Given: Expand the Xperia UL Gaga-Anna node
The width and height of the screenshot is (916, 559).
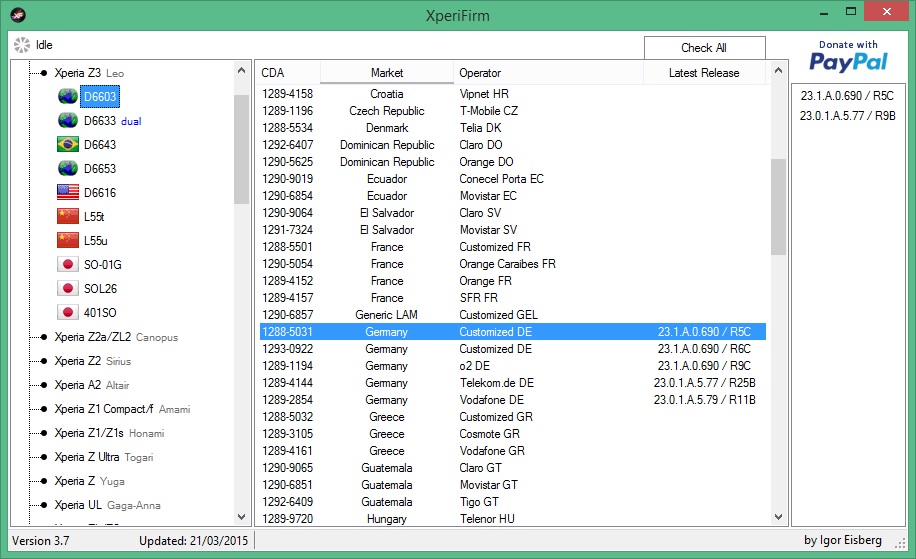Looking at the screenshot, I should click(44, 505).
